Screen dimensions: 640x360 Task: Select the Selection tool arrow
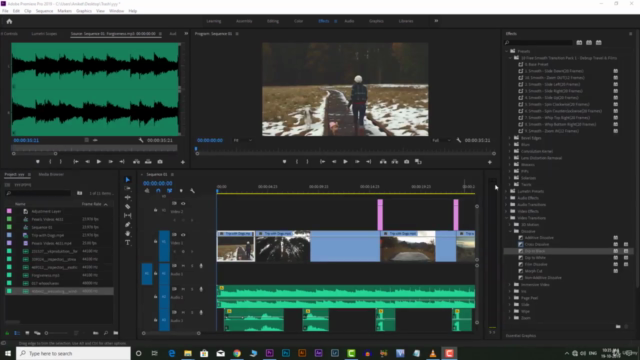coord(128,180)
